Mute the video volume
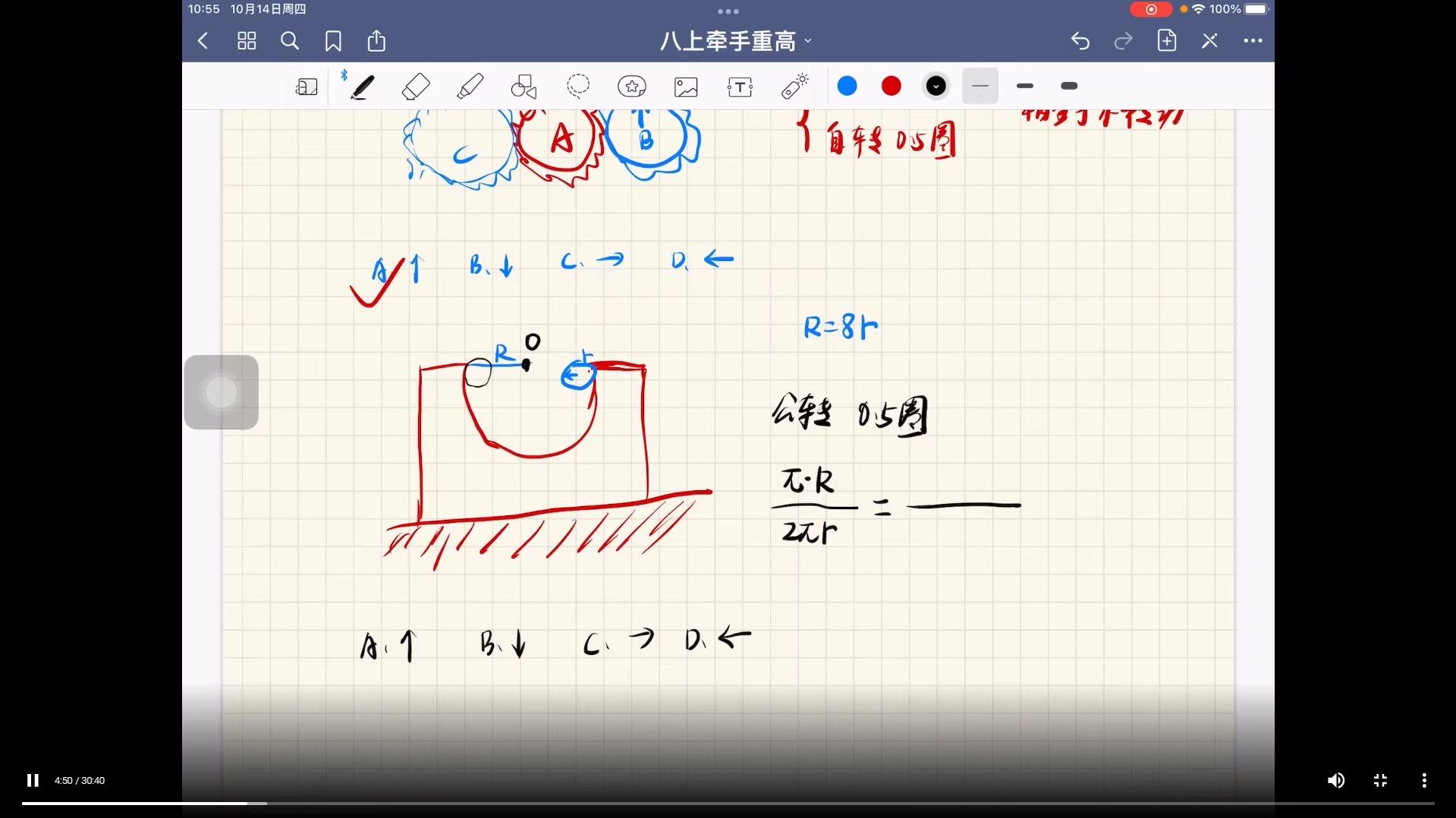This screenshot has height=818, width=1456. coord(1336,780)
